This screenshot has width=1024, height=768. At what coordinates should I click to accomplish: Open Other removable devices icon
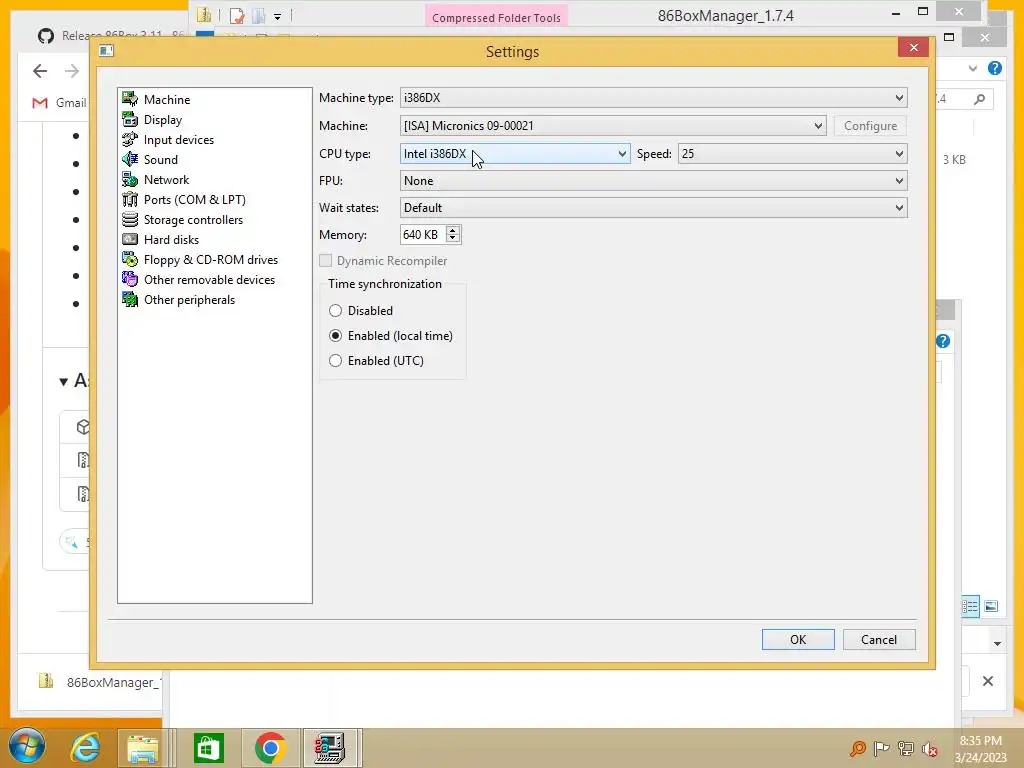coord(130,280)
